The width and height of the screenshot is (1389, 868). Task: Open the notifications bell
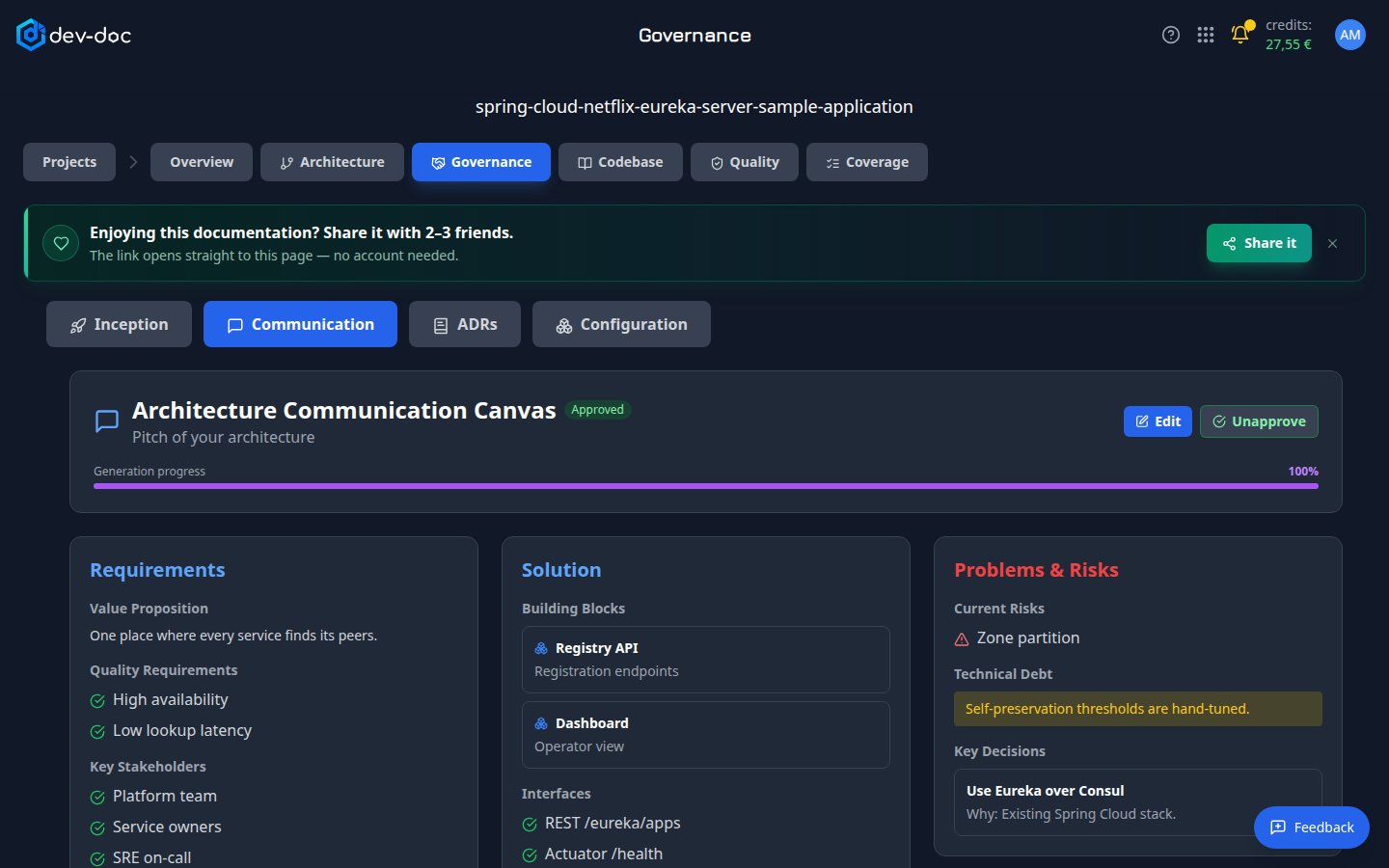tap(1240, 34)
